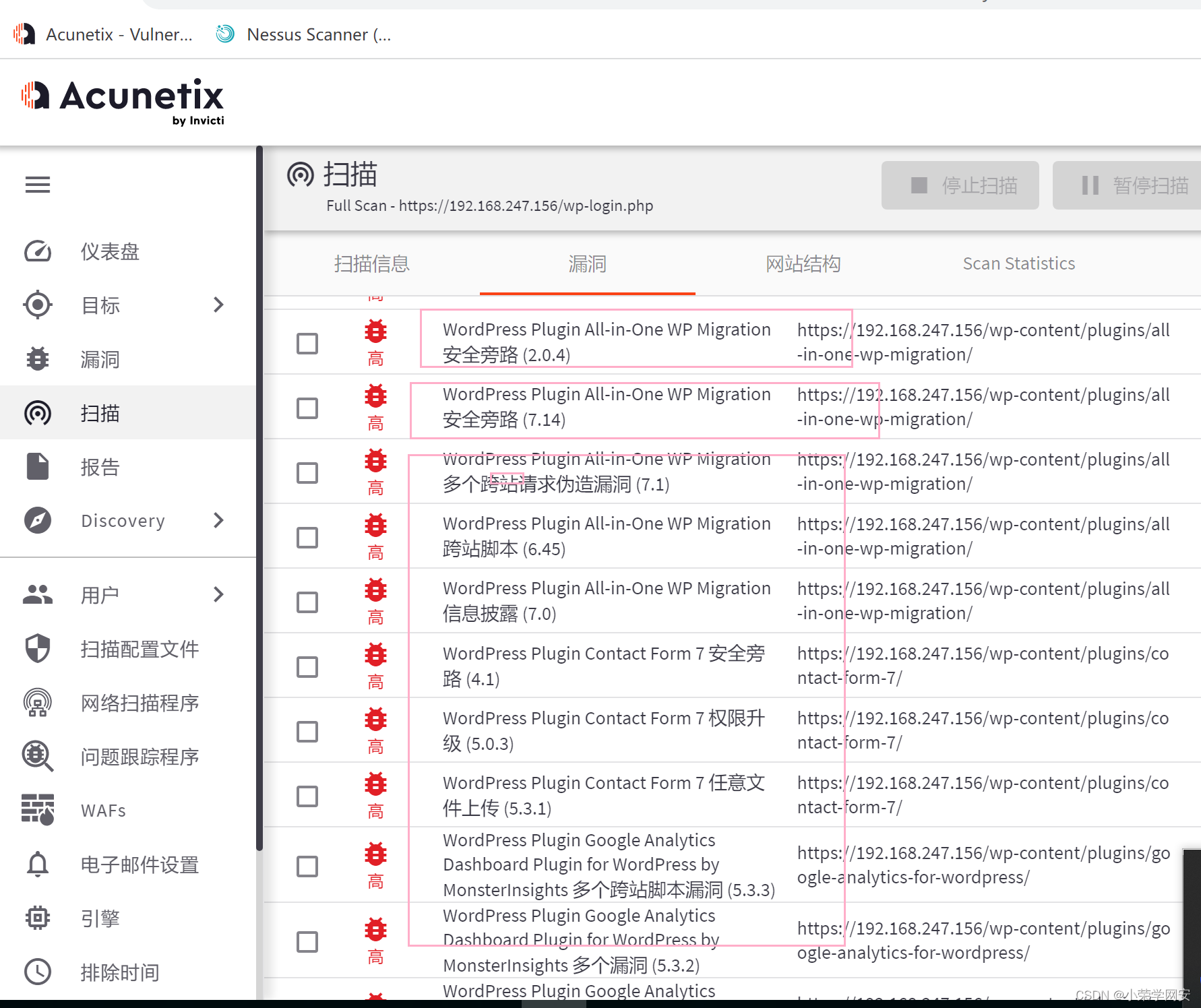
Task: Expand the Discovery submenu chevron
Action: click(x=218, y=520)
